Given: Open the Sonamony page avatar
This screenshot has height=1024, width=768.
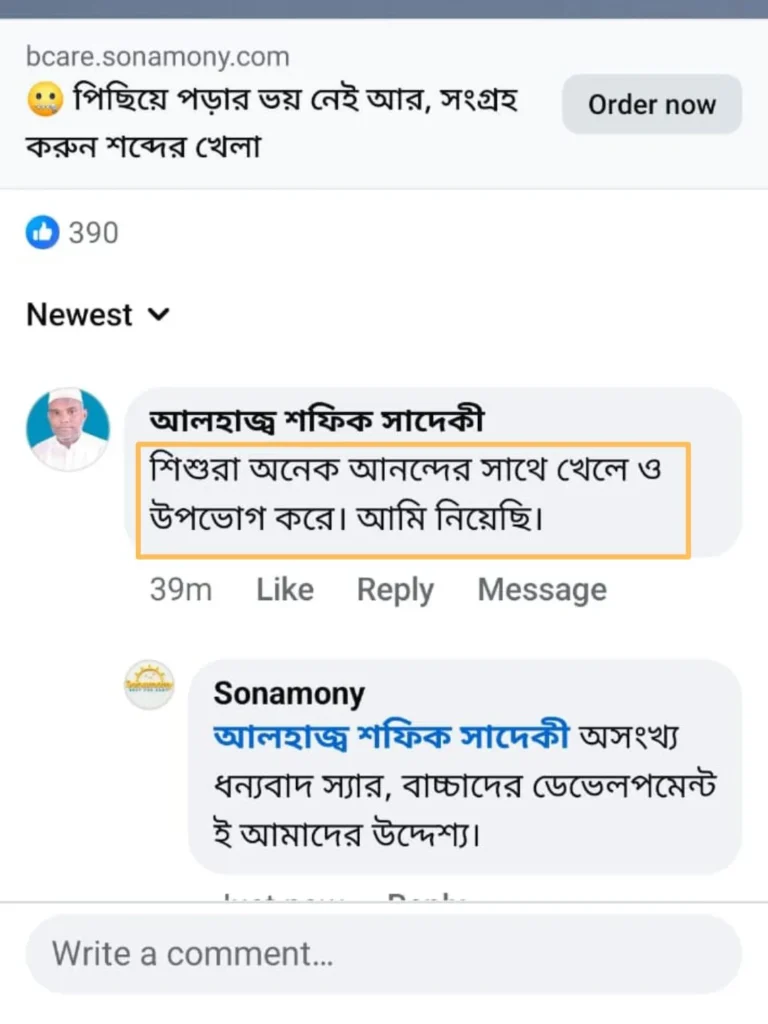Looking at the screenshot, I should [x=150, y=684].
